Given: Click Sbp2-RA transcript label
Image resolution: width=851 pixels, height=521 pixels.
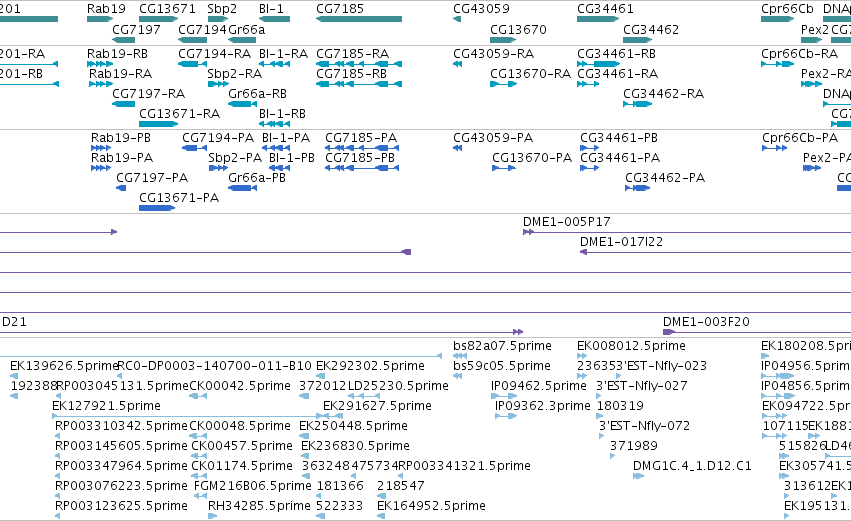Looking at the screenshot, I should click(x=234, y=74).
